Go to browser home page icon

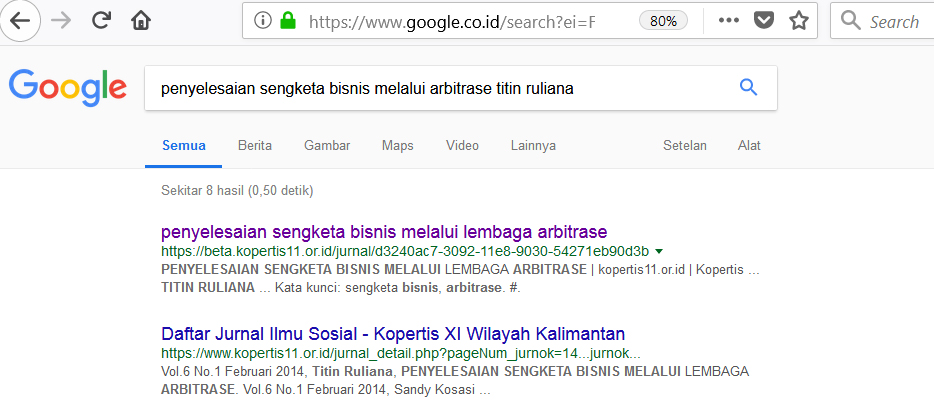141,20
